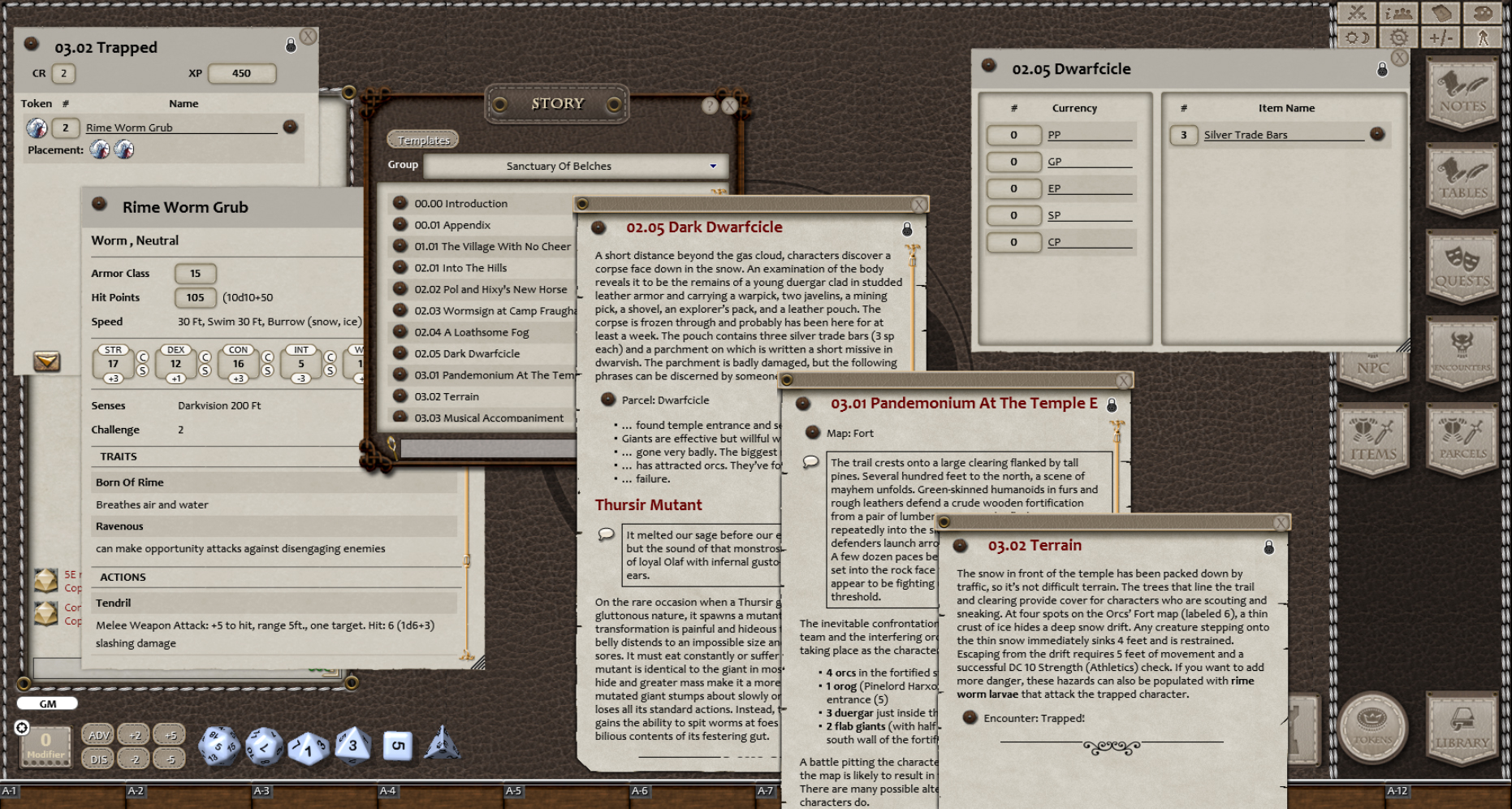The height and width of the screenshot is (809, 1512).
Task: Open the GM chat mode selector
Action: (x=46, y=703)
